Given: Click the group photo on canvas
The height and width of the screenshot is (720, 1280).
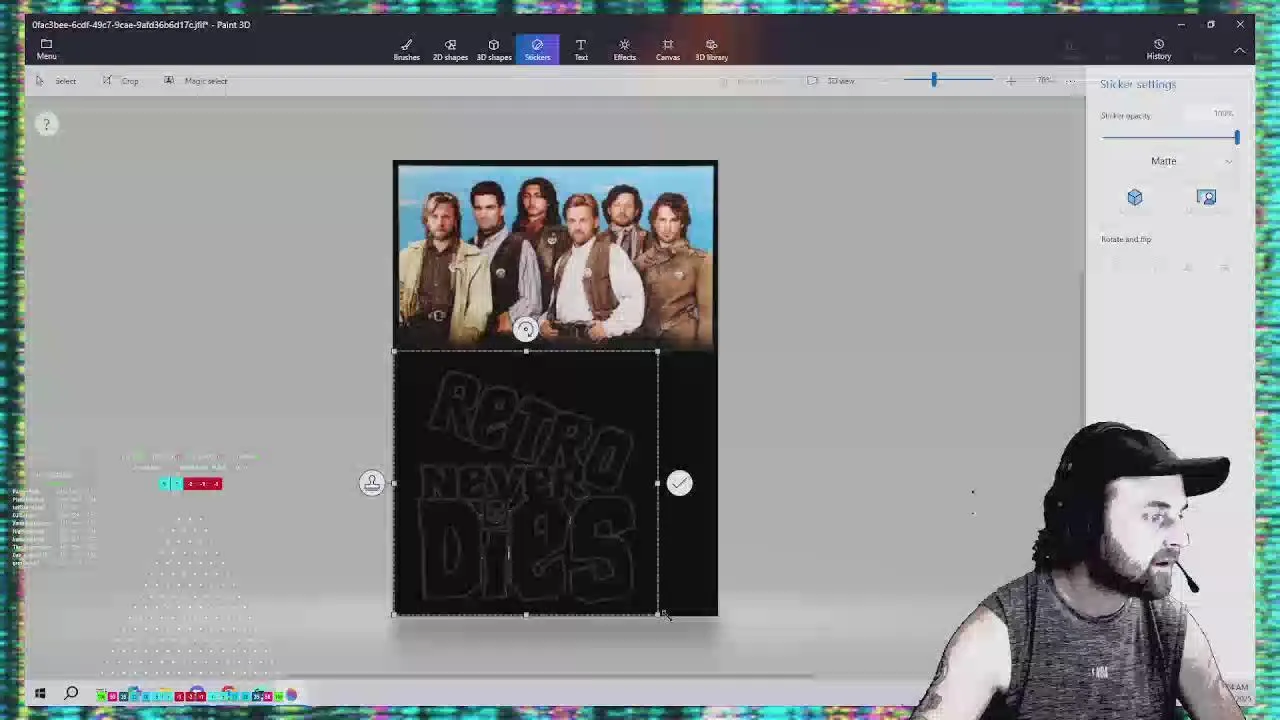Looking at the screenshot, I should [x=555, y=257].
